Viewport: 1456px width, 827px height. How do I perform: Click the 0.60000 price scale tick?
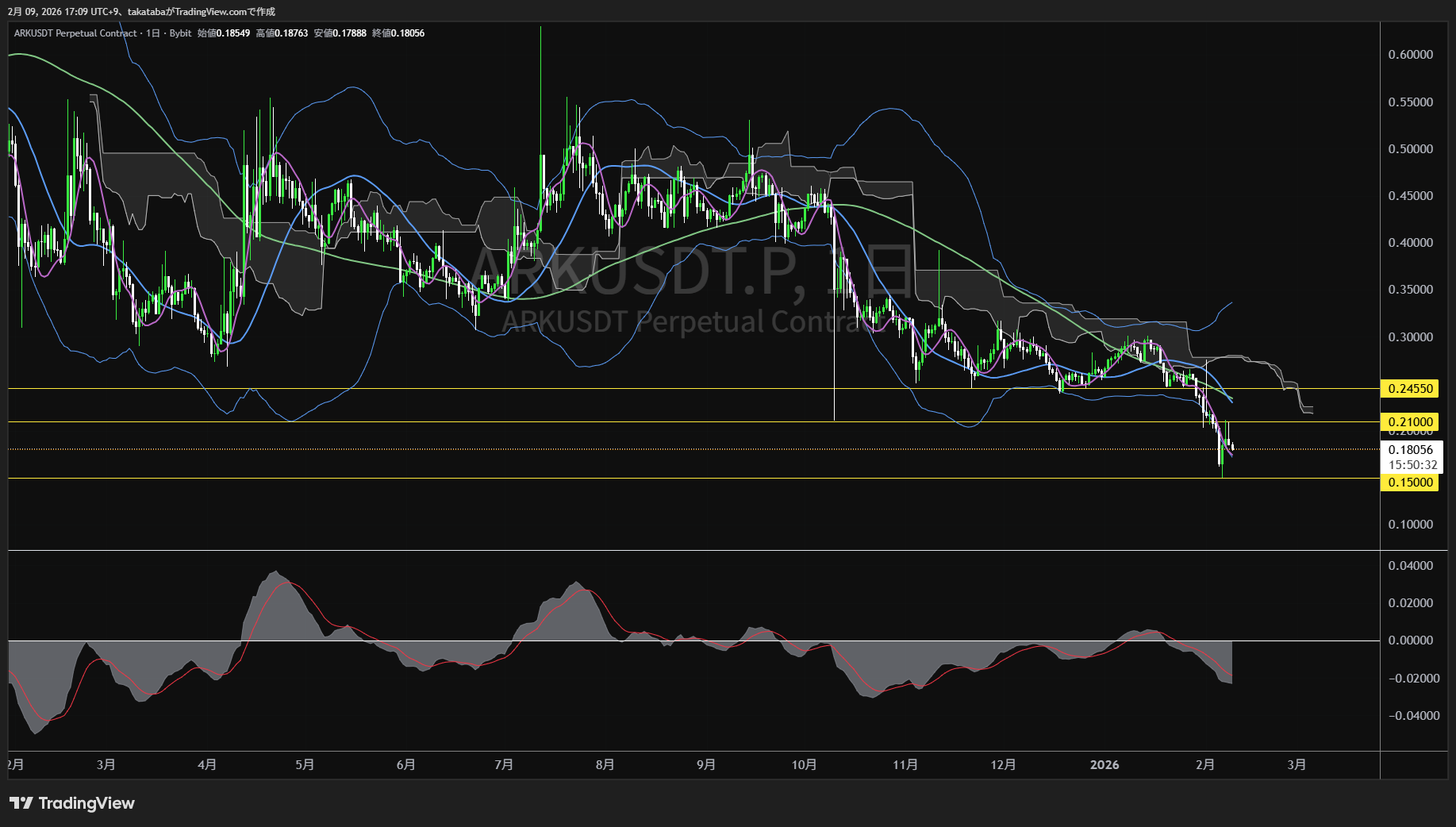1410,55
